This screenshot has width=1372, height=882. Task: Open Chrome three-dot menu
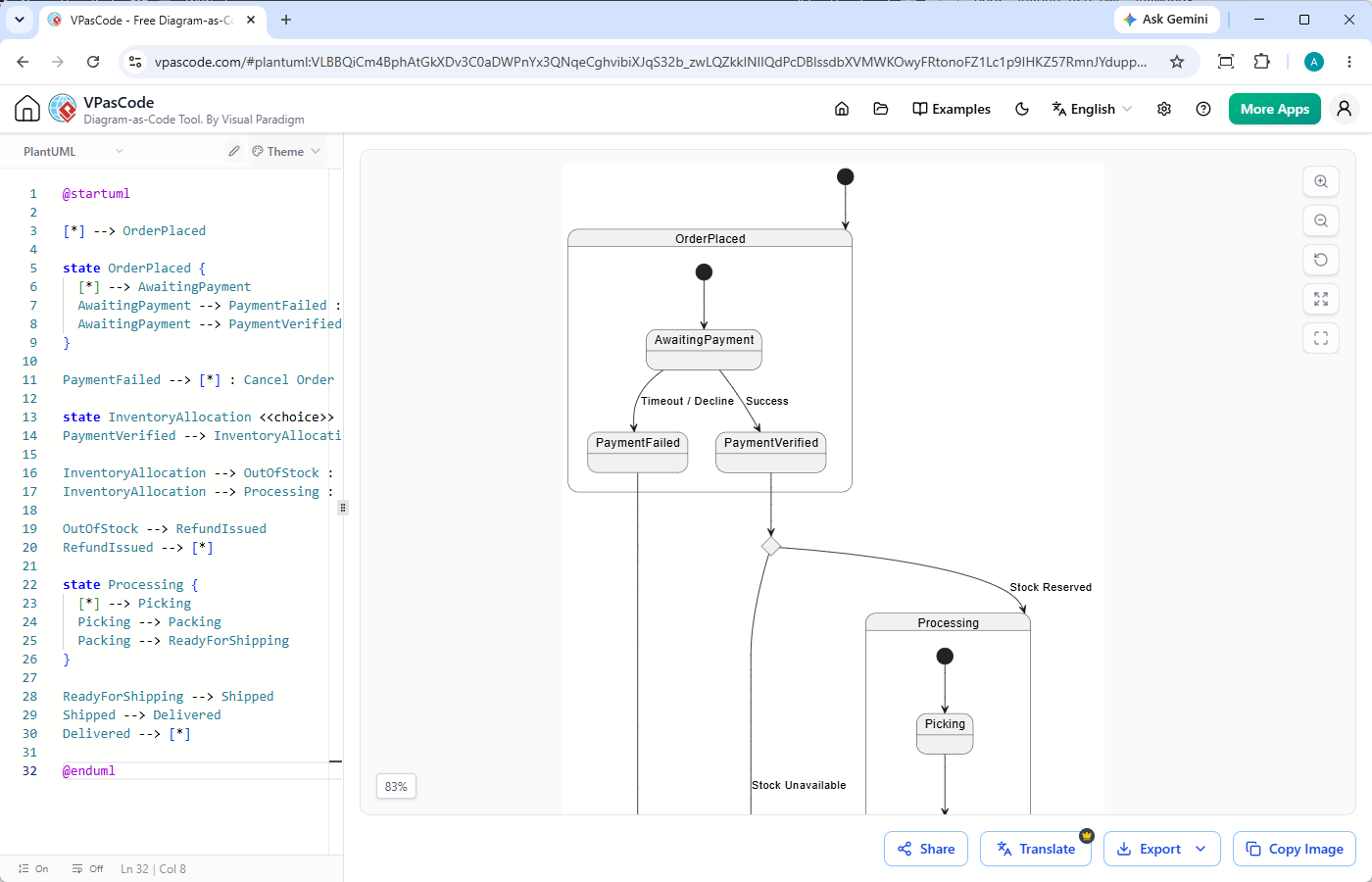point(1349,62)
